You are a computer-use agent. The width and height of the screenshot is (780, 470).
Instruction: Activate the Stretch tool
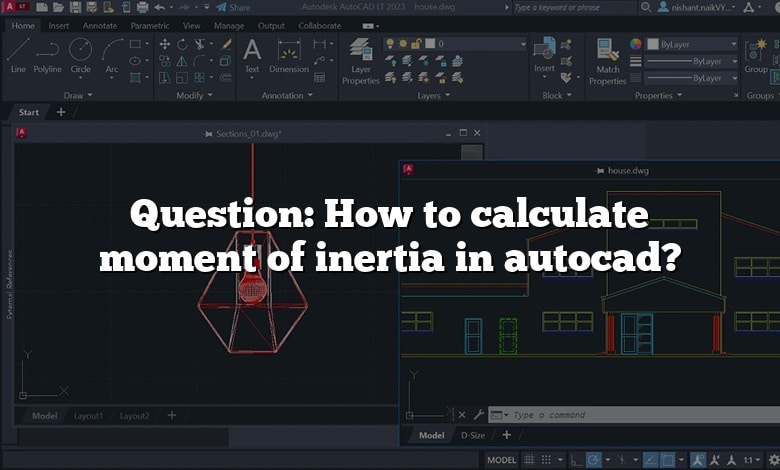165,78
